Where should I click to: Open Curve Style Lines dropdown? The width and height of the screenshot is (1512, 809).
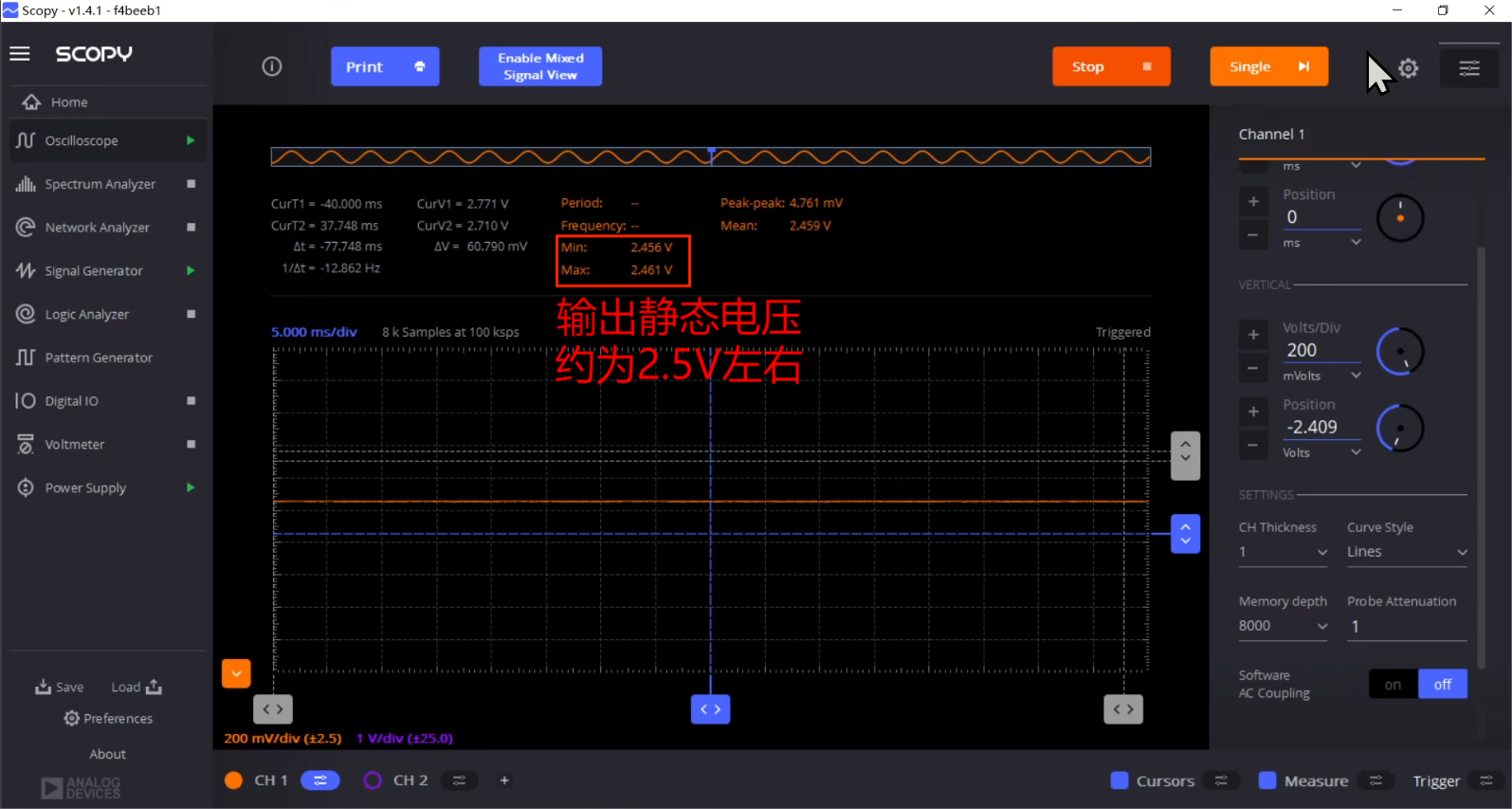pyautogui.click(x=1407, y=552)
